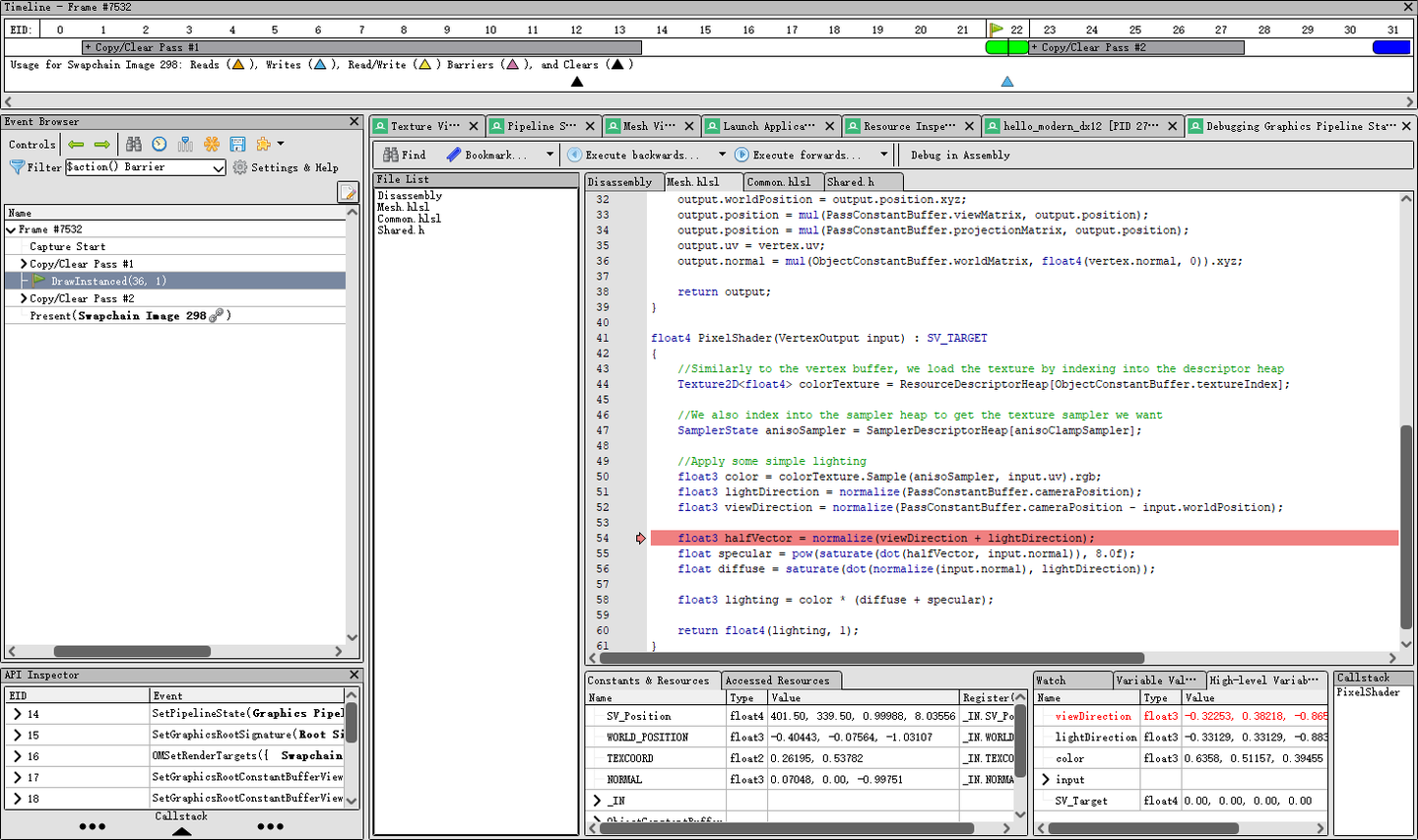Viewport: 1418px width, 840px height.
Task: Switch to the Common.hlsl source tab
Action: [778, 182]
